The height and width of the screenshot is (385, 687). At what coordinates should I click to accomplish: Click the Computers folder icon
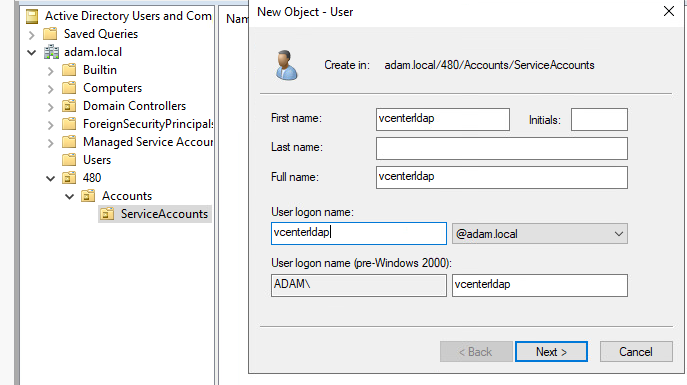click(x=69, y=88)
